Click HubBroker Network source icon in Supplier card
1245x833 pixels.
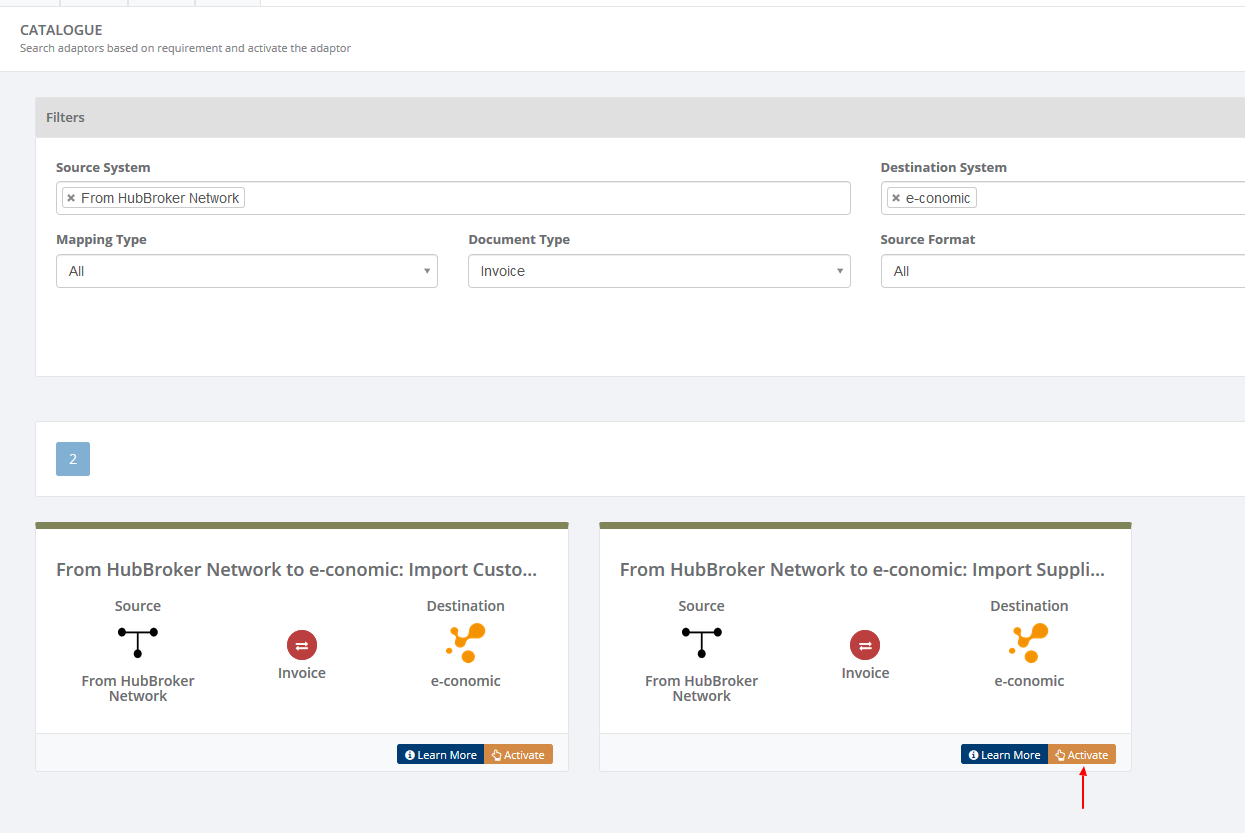click(702, 642)
